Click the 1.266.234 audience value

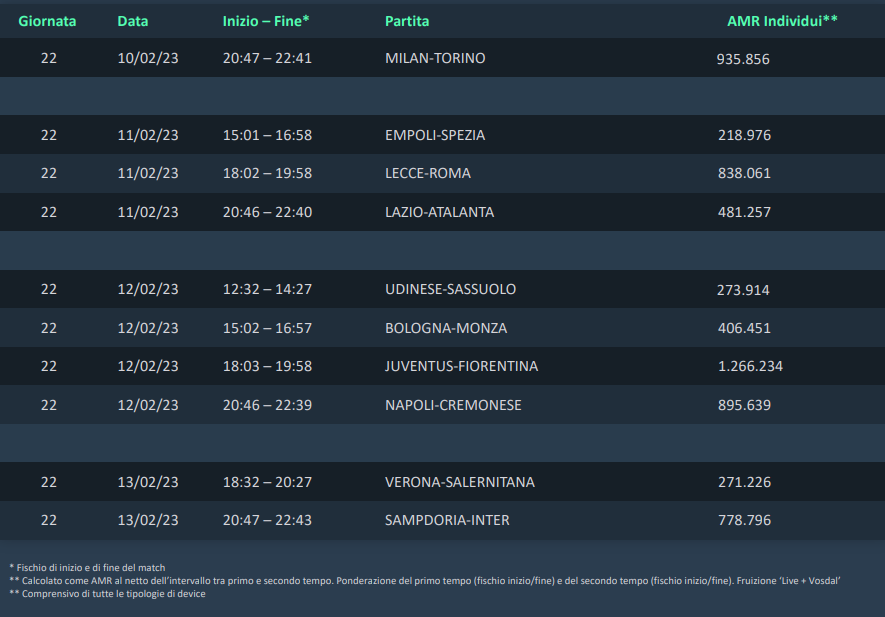coord(750,366)
